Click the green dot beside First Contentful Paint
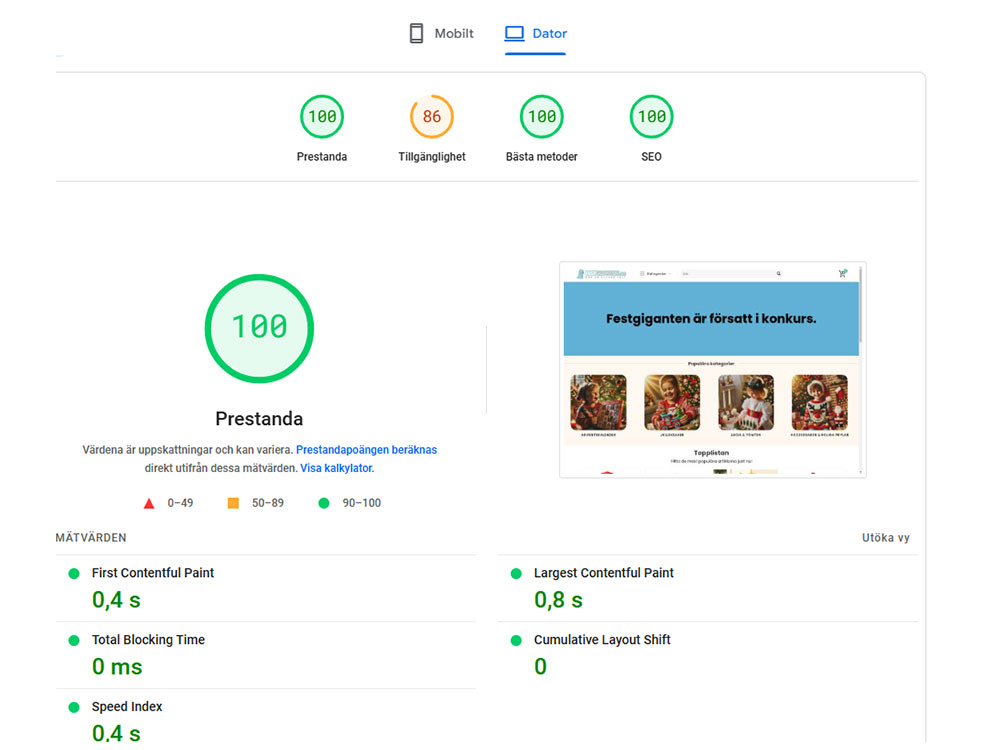This screenshot has width=1000, height=750. (74, 573)
